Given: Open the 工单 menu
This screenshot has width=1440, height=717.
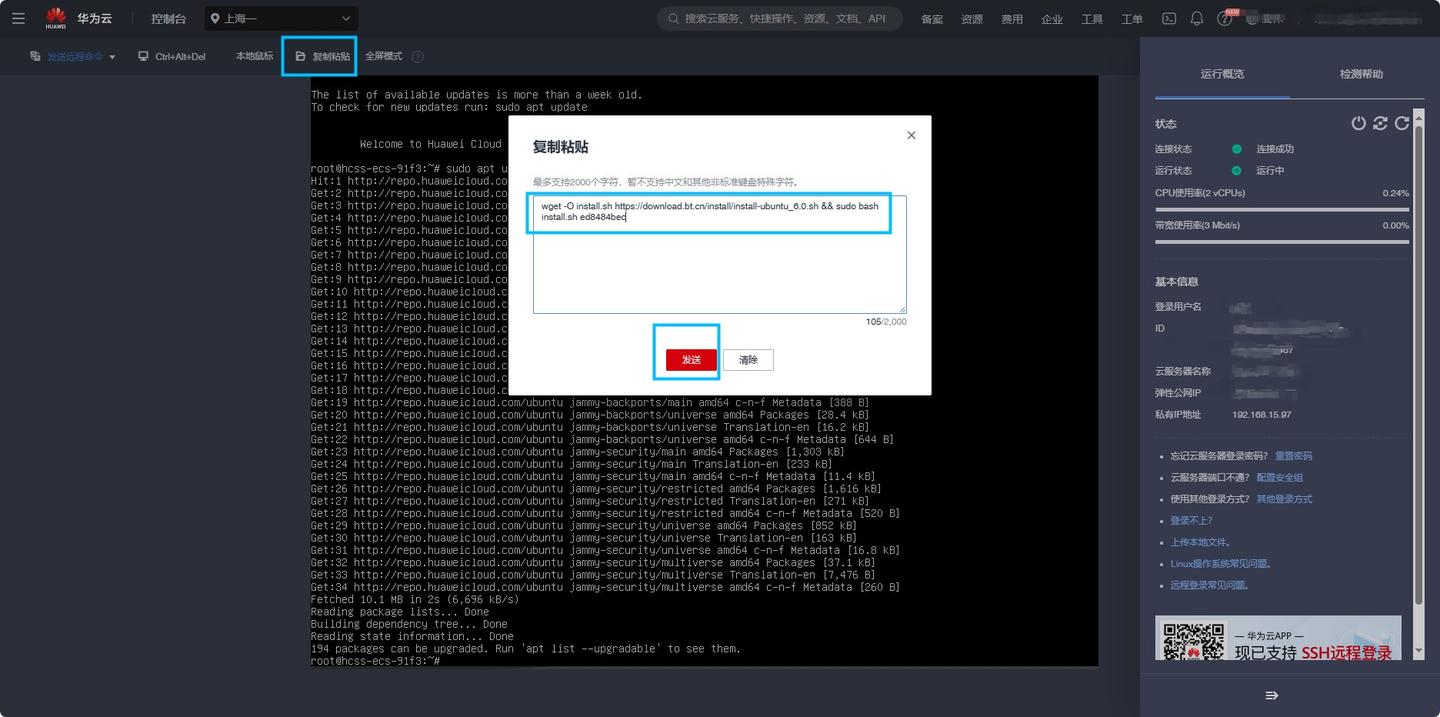Looking at the screenshot, I should [x=1132, y=19].
